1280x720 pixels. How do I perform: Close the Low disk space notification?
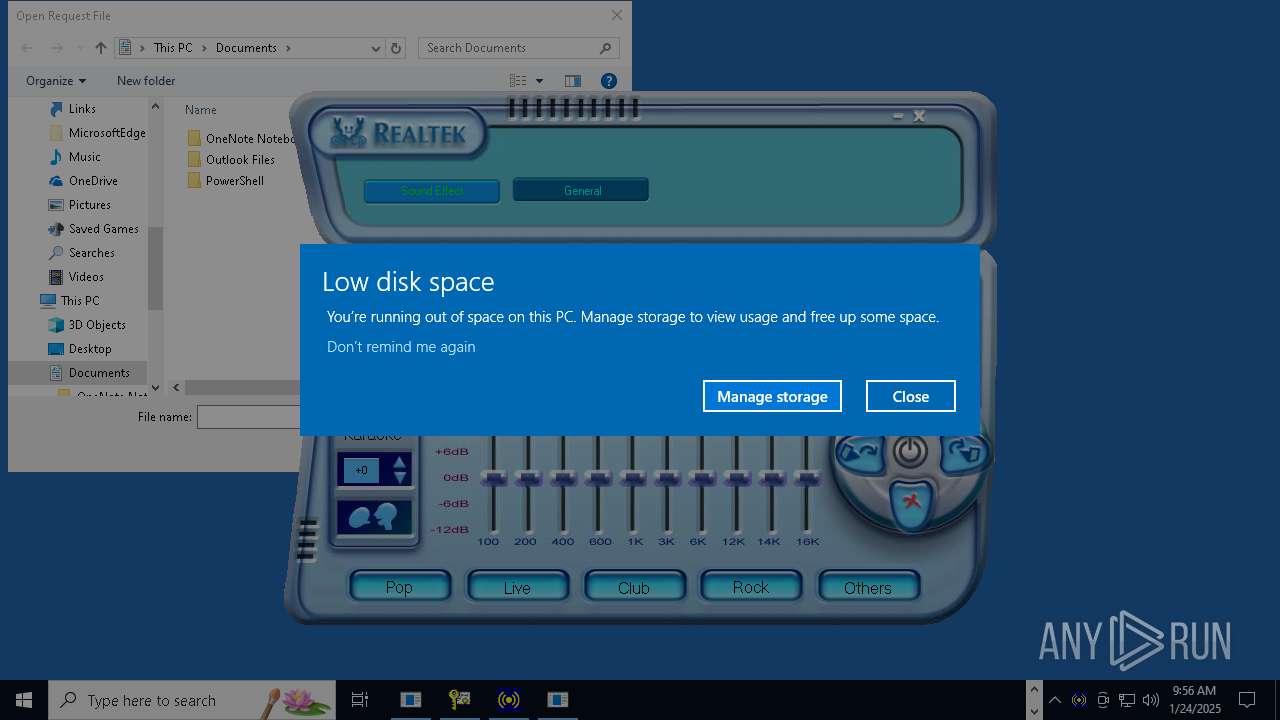click(x=910, y=396)
